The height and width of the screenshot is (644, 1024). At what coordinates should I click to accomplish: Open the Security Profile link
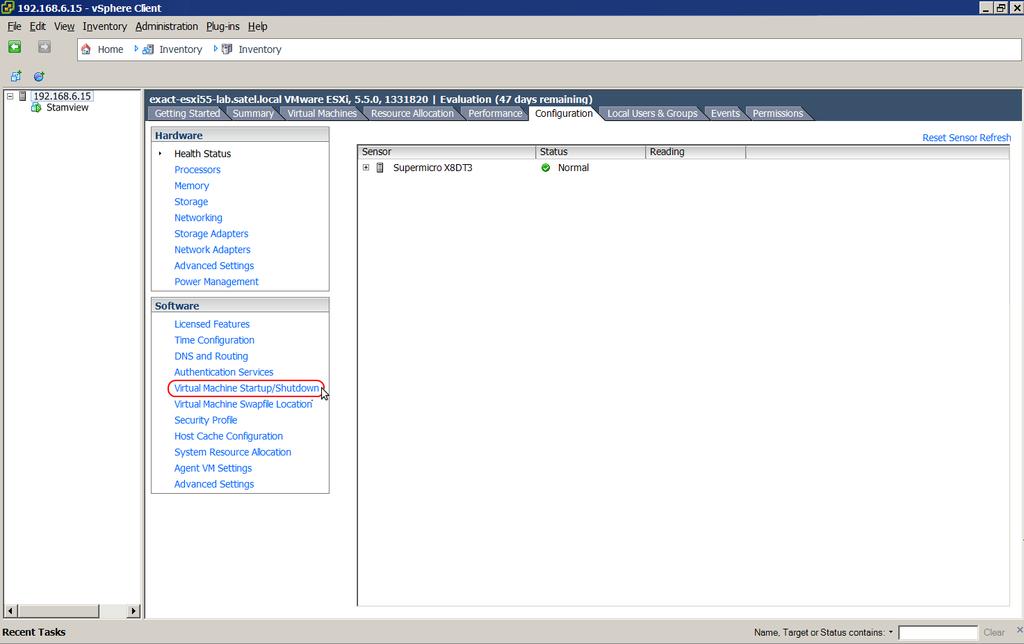click(x=205, y=420)
